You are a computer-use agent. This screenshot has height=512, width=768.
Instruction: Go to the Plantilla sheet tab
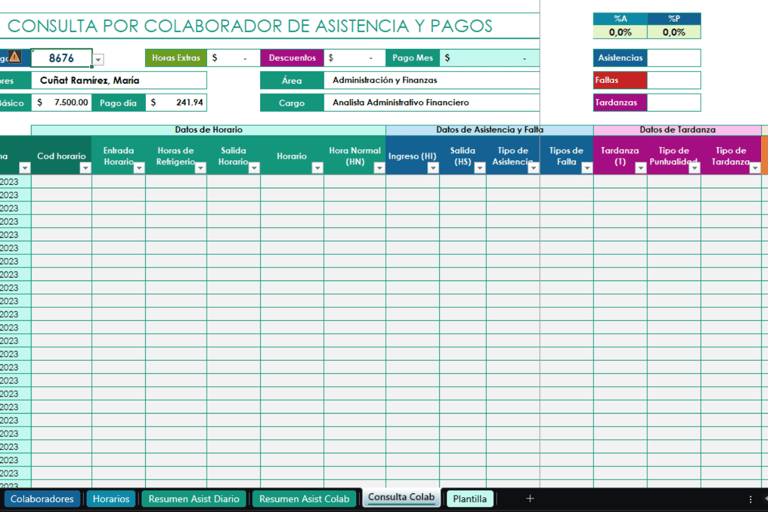click(470, 499)
